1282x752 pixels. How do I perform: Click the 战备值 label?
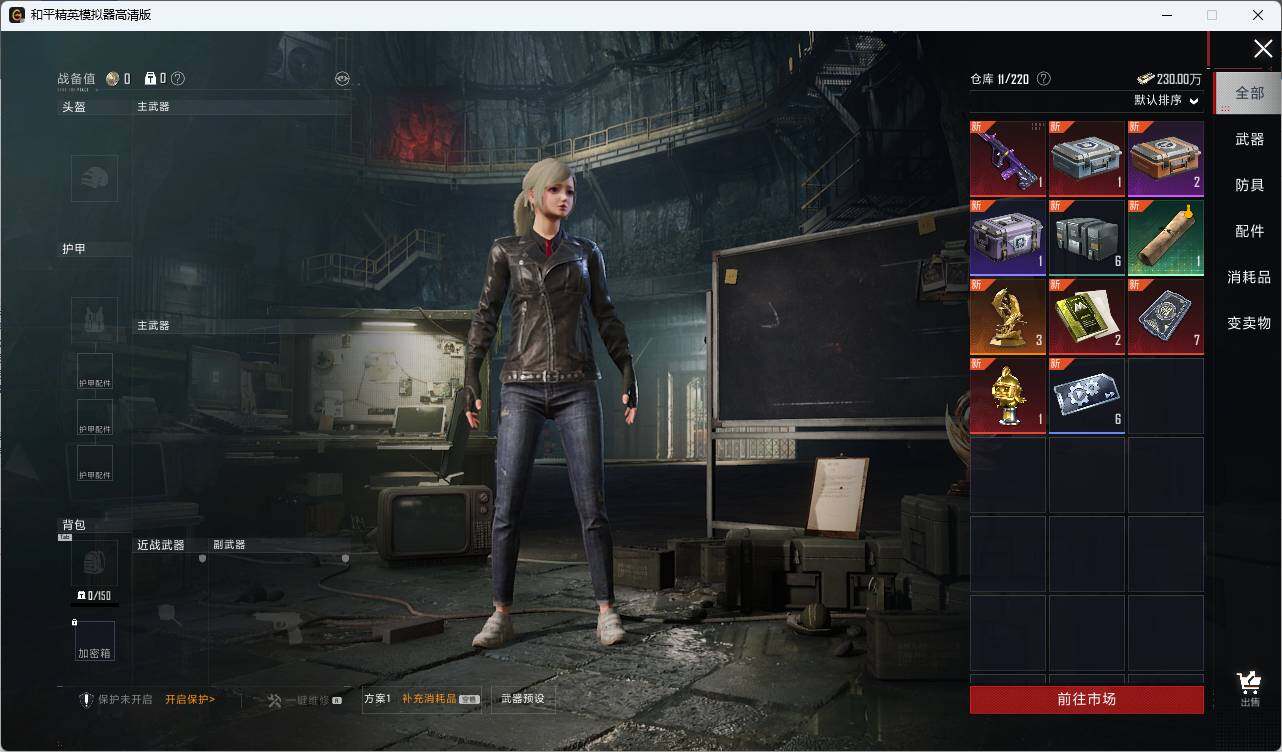[x=76, y=79]
